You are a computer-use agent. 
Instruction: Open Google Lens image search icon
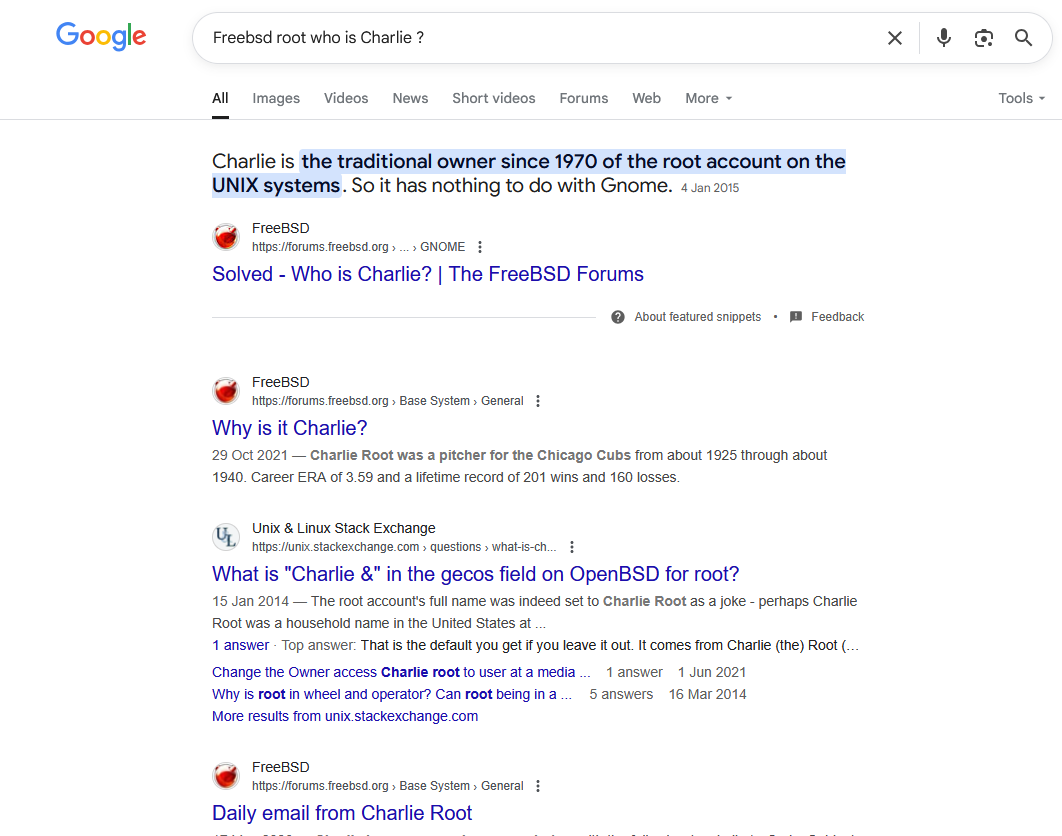click(x=983, y=38)
